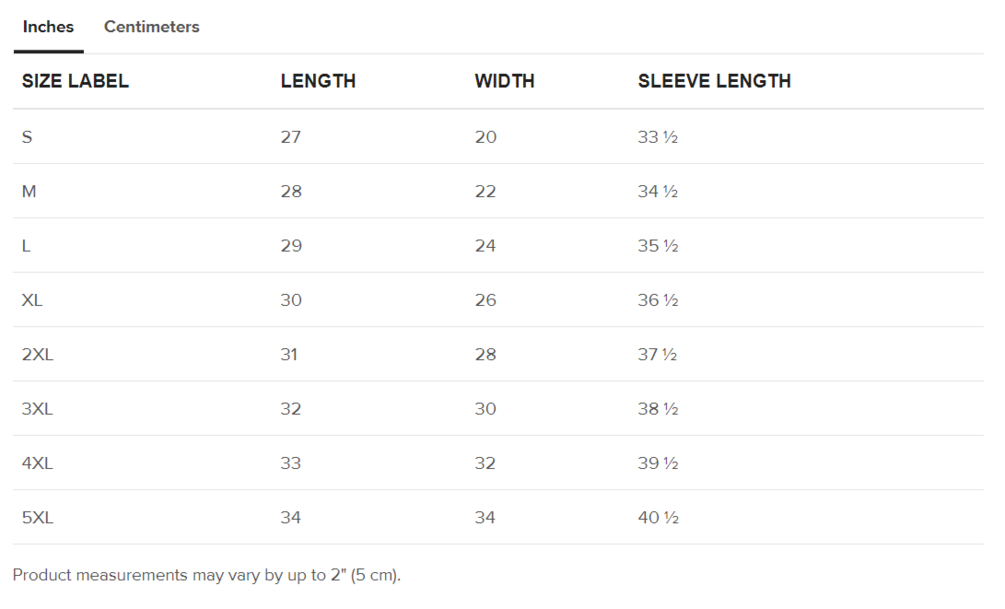Switch to the Centimeters tab
The height and width of the screenshot is (609, 1005).
(x=151, y=27)
